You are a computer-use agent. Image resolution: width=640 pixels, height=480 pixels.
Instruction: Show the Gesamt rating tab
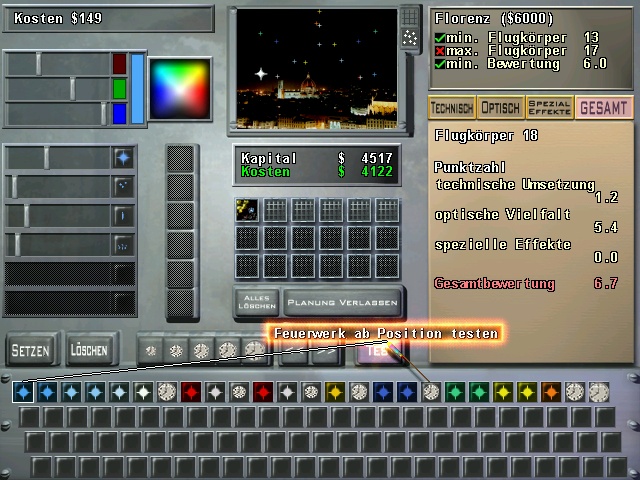pyautogui.click(x=604, y=108)
